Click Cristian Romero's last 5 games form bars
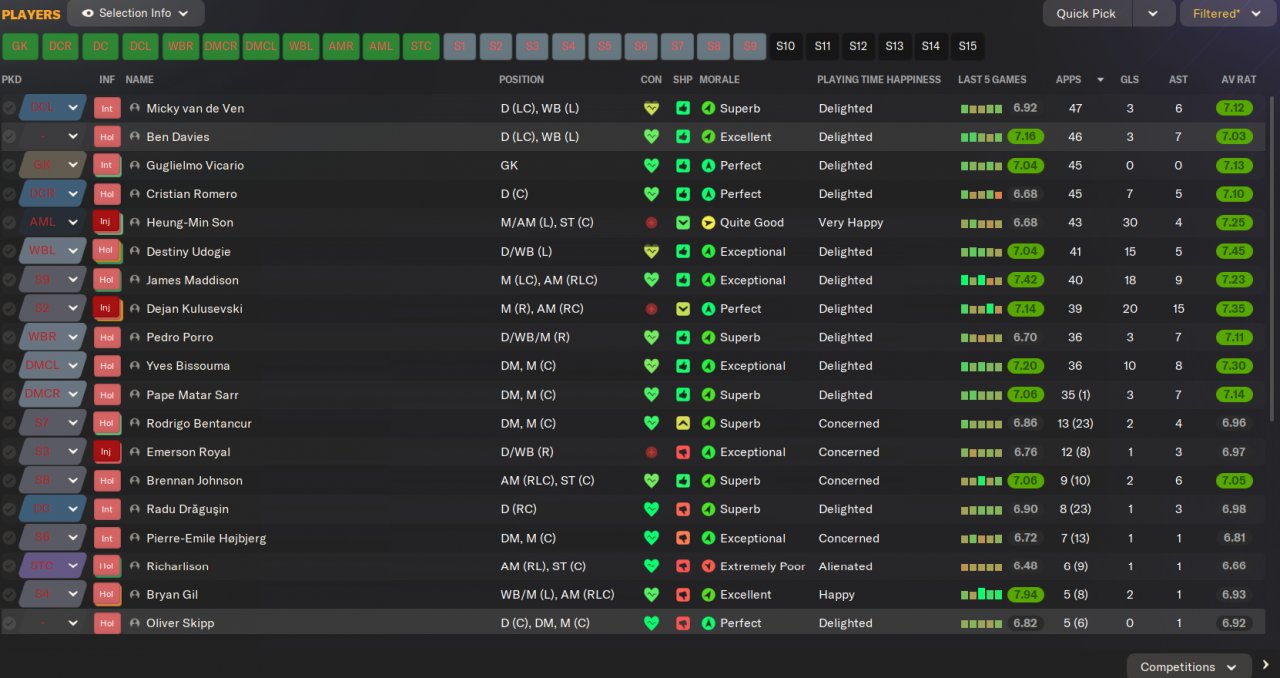The width and height of the screenshot is (1280, 678). tap(981, 194)
